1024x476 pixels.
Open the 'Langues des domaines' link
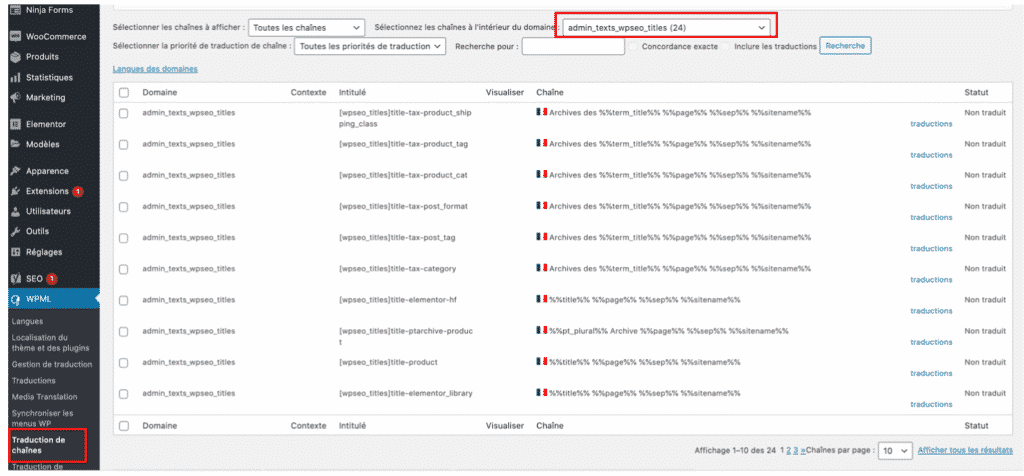click(x=155, y=69)
